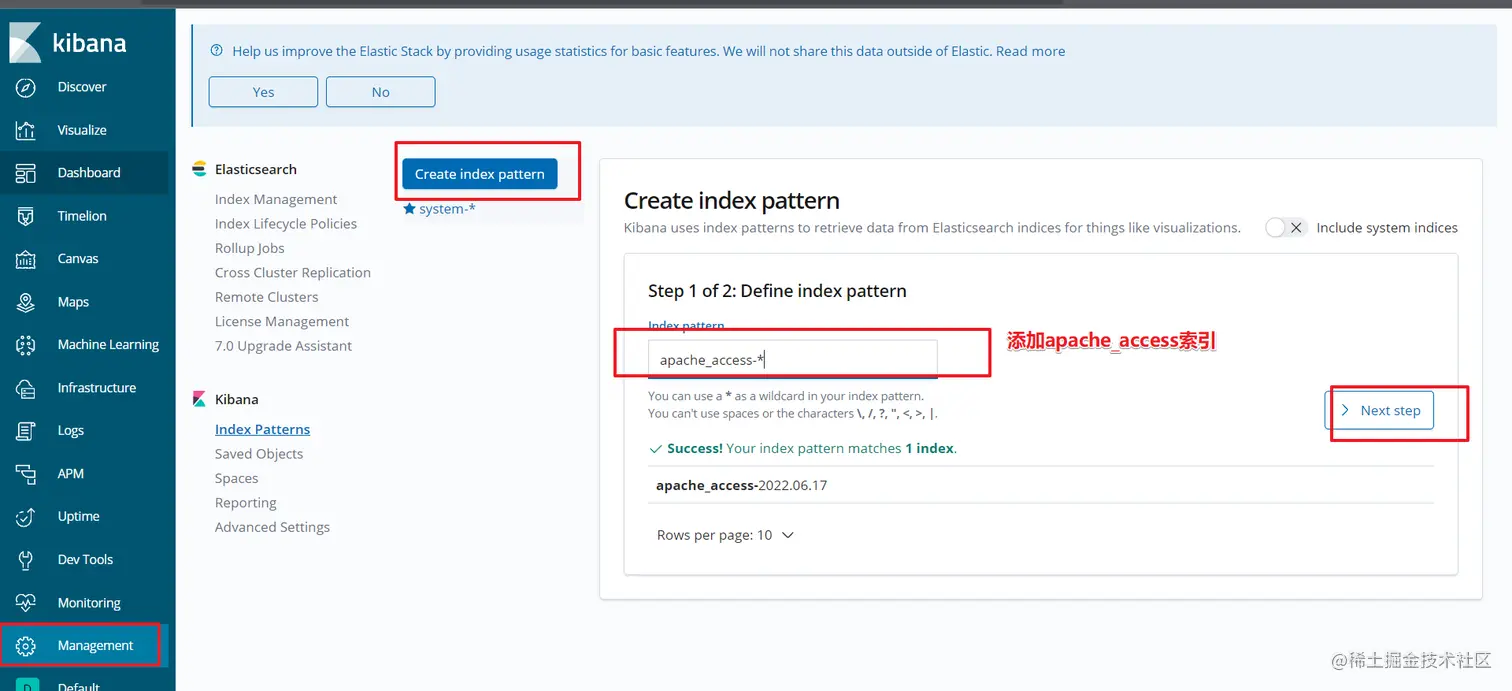This screenshot has width=1512, height=691.
Task: Open Discover via compass icon
Action: tap(26, 87)
